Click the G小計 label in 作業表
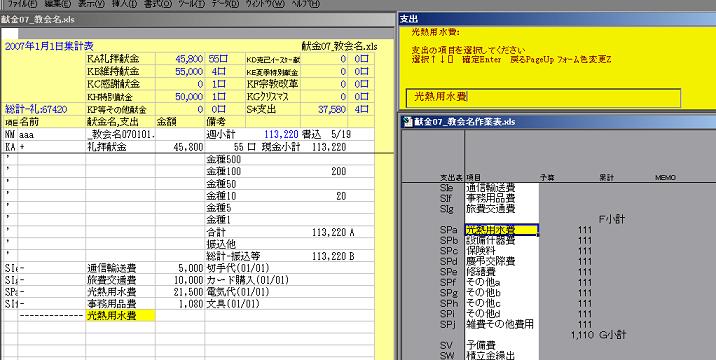Screen dimensions: 716x360 coord(612,335)
